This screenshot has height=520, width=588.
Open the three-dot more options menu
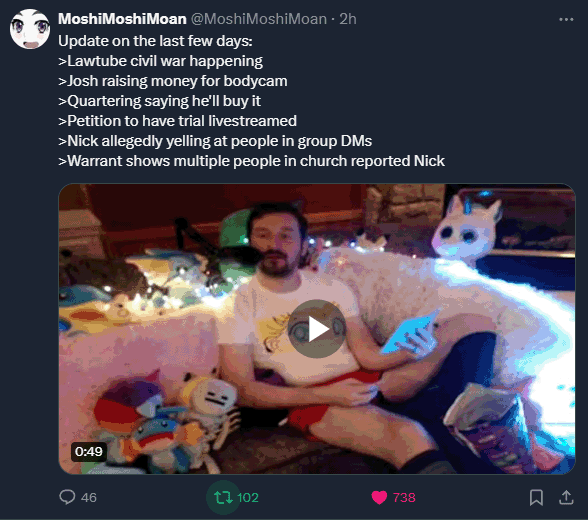point(566,19)
